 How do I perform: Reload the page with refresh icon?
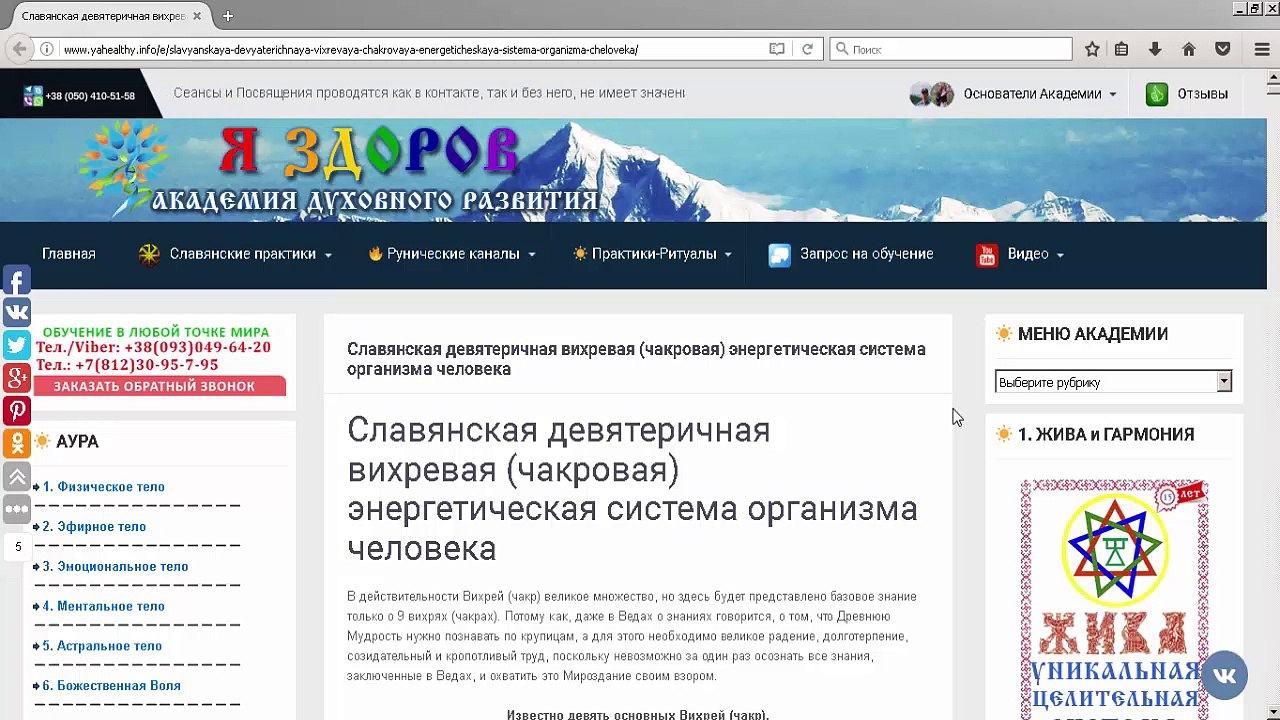807,49
